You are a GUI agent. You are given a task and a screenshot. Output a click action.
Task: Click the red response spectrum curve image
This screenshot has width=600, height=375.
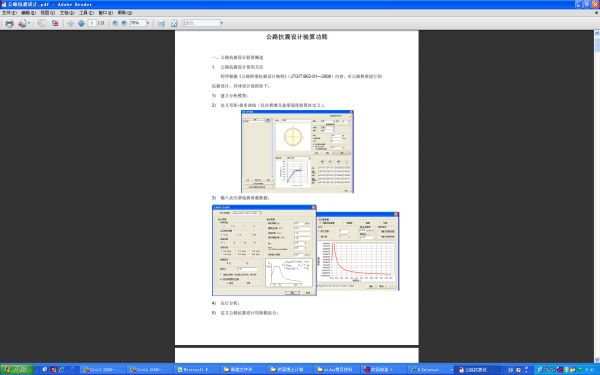[358, 251]
